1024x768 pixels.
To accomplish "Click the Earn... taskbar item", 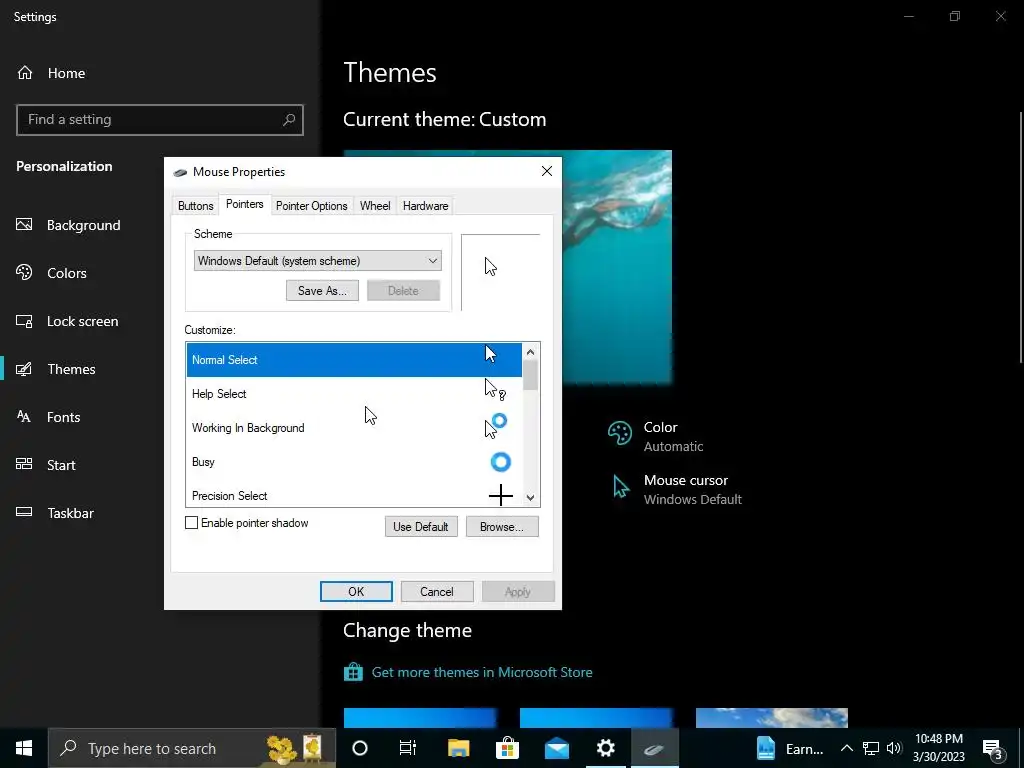I will (x=790, y=748).
